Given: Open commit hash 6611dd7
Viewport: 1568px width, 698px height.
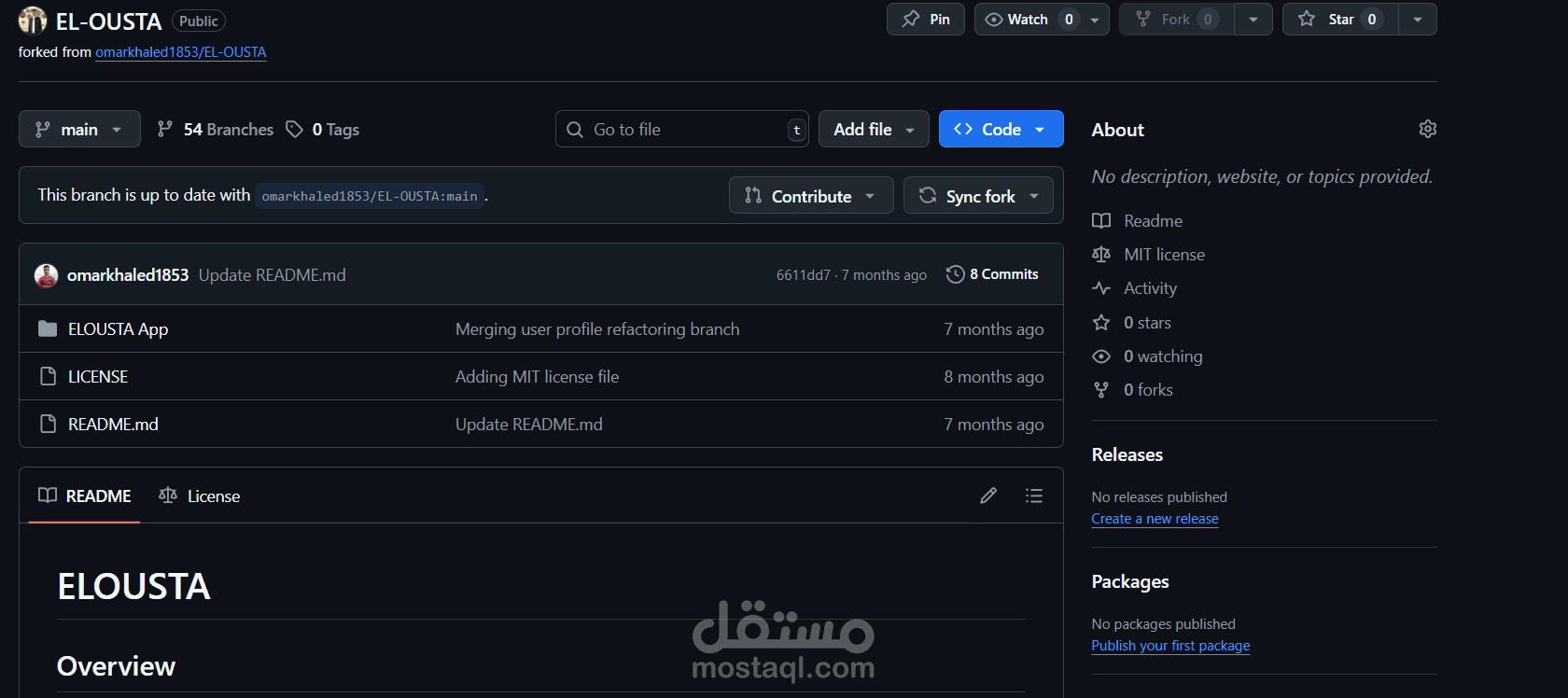Looking at the screenshot, I should tap(804, 274).
